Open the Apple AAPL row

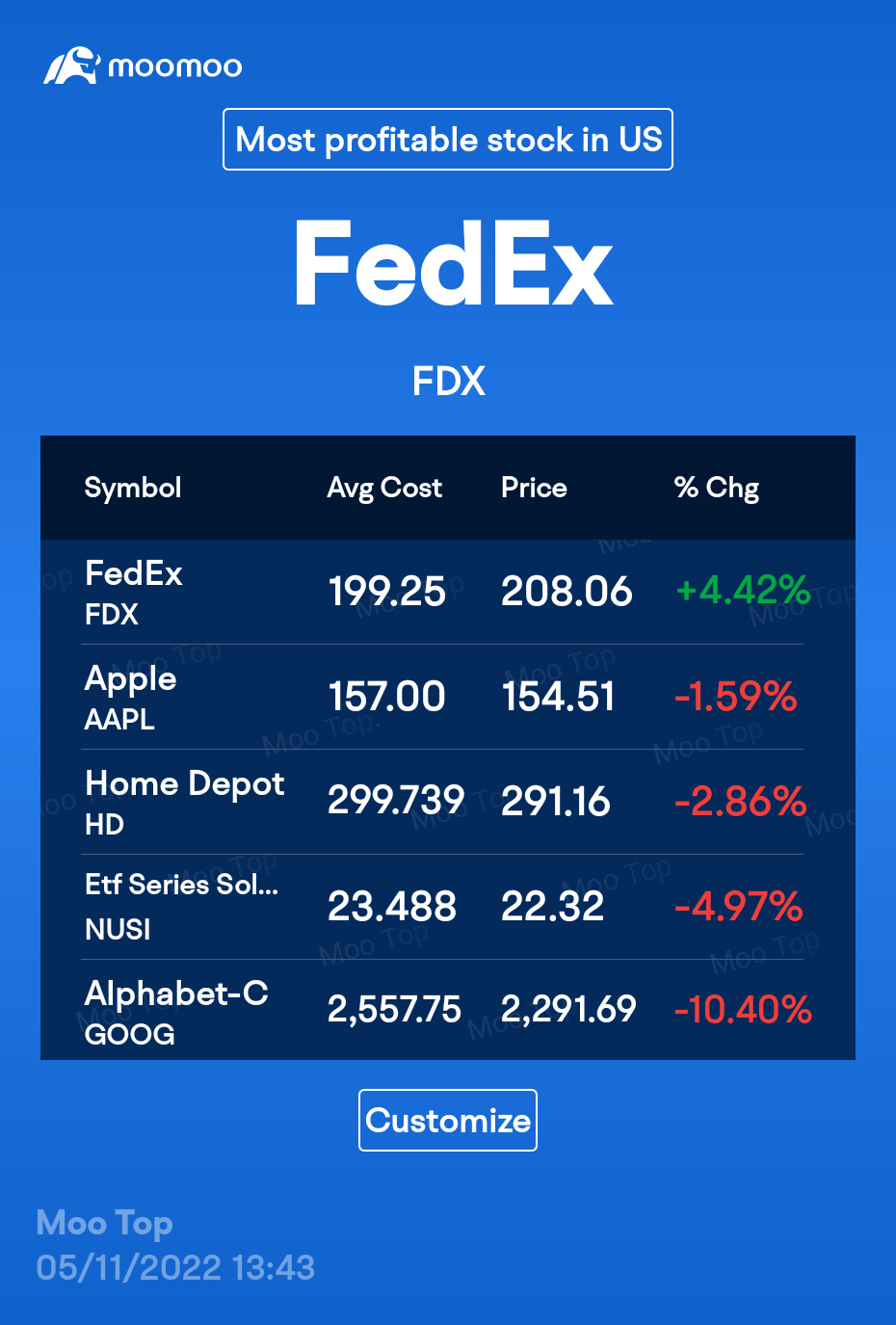448,697
